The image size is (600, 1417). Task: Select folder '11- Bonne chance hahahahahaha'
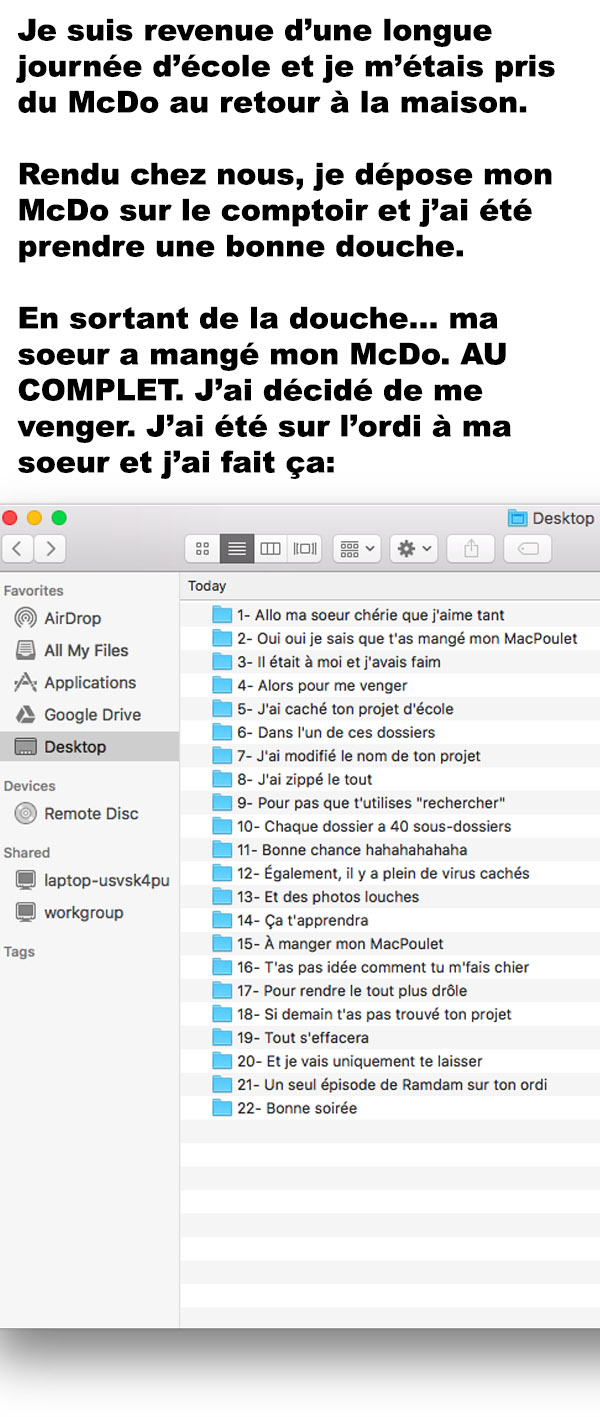(390, 850)
